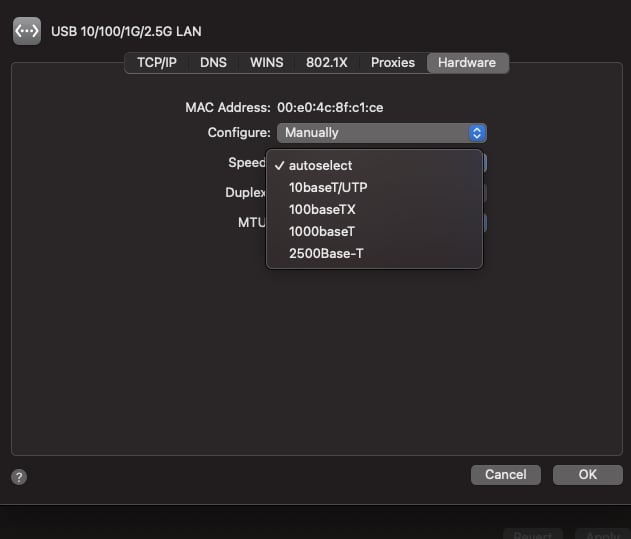Switch to the WINS tab

(266, 63)
